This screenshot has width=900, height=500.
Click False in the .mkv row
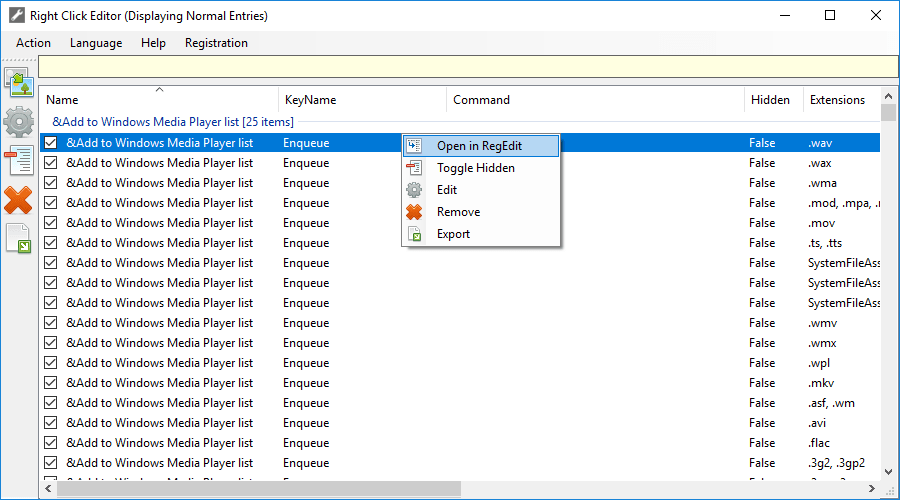(762, 382)
